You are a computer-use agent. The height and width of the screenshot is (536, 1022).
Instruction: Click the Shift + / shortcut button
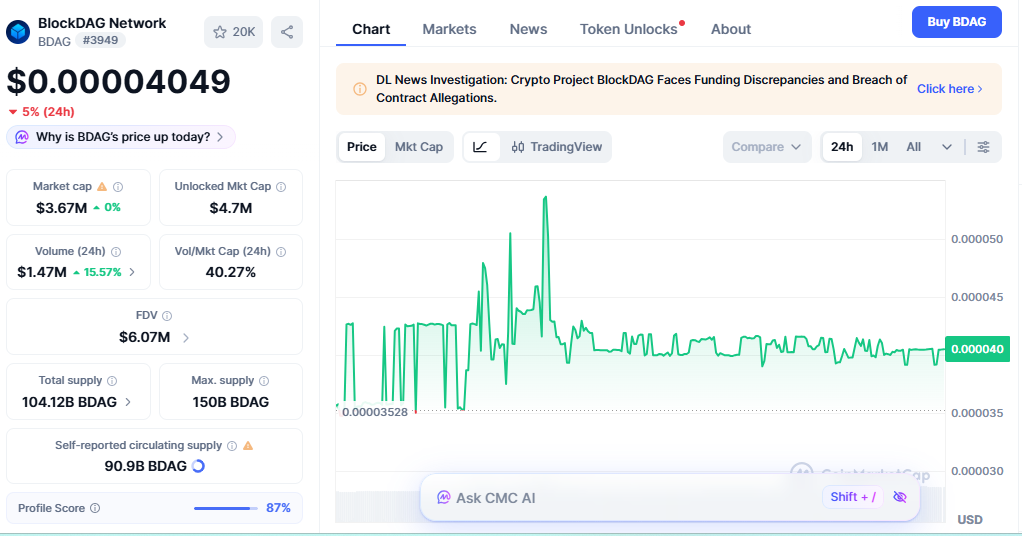853,497
